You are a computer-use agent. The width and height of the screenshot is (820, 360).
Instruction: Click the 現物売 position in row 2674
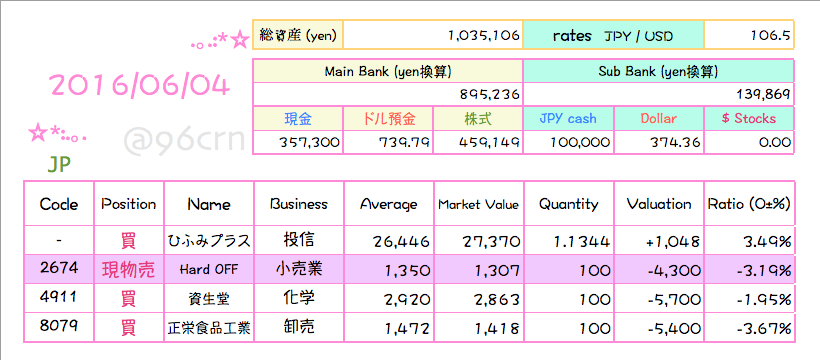tap(129, 270)
